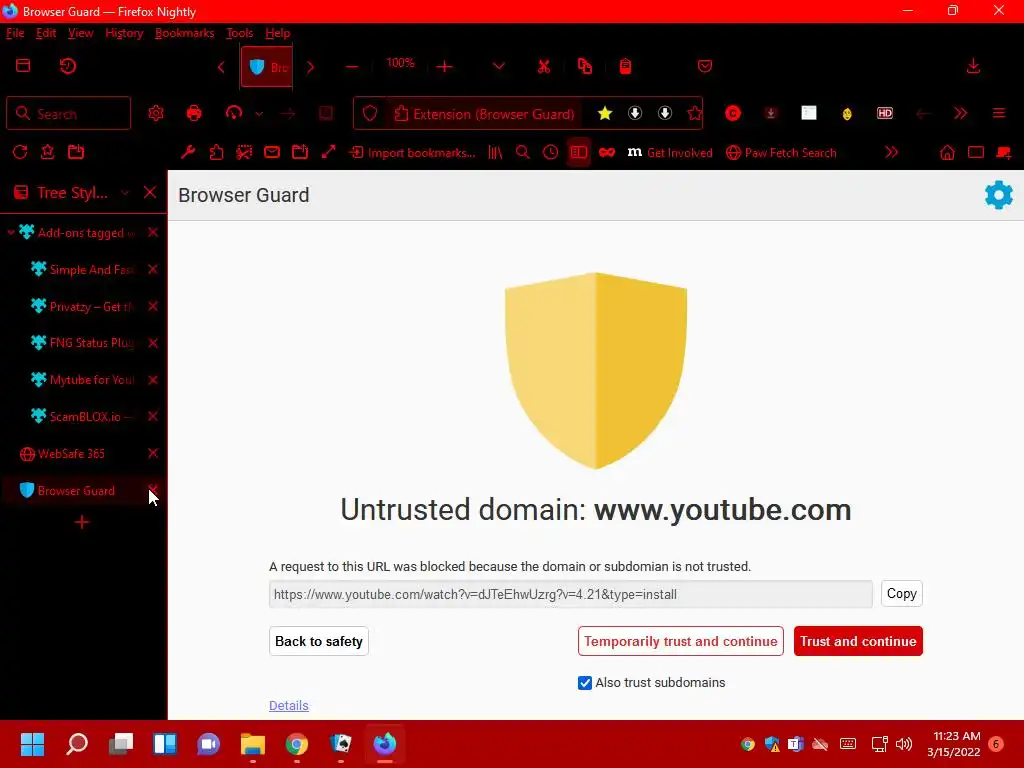Open the History icon beside the sidebar button

click(x=68, y=66)
